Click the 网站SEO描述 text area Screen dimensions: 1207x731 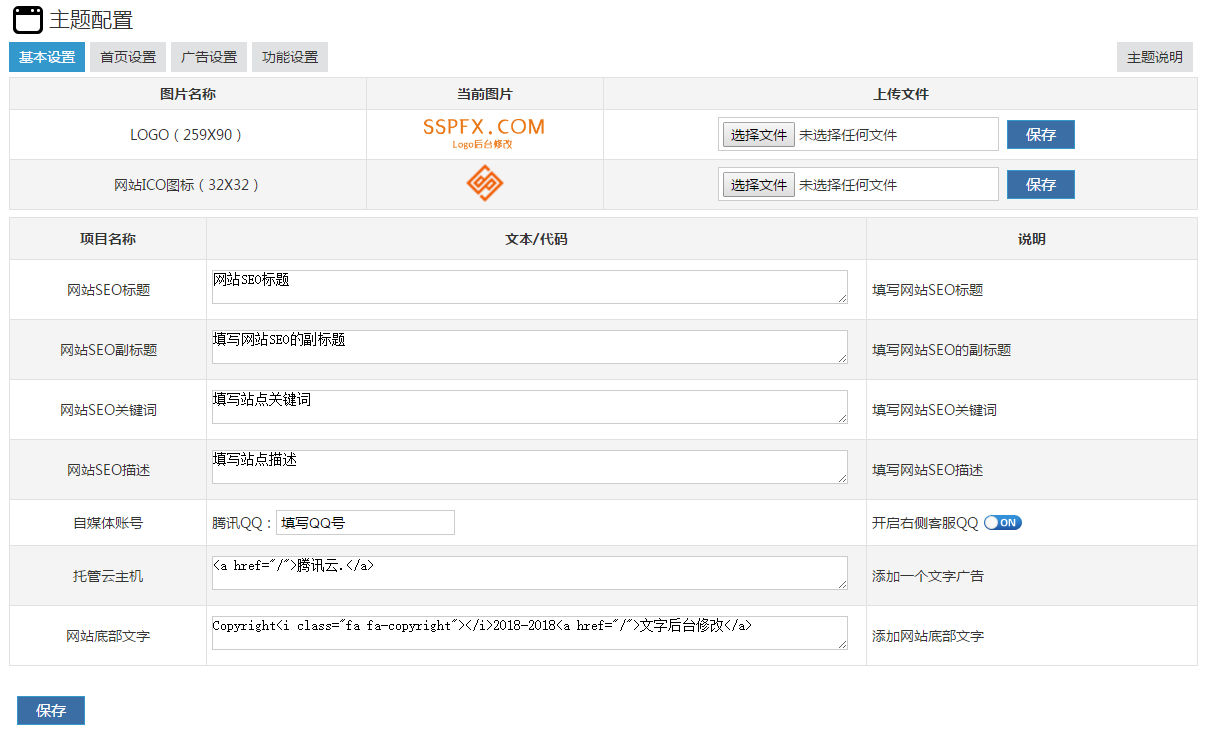click(529, 467)
